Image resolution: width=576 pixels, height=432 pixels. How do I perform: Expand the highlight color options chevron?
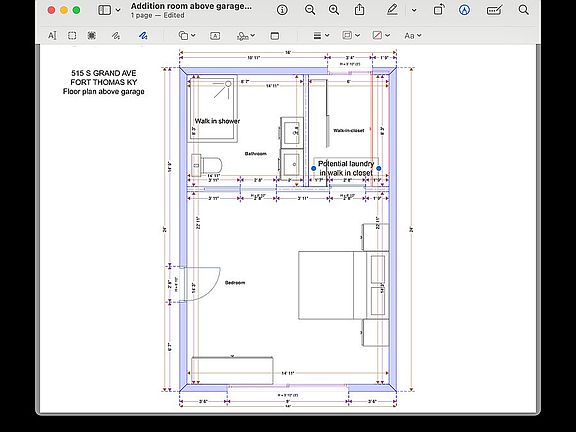pos(414,10)
